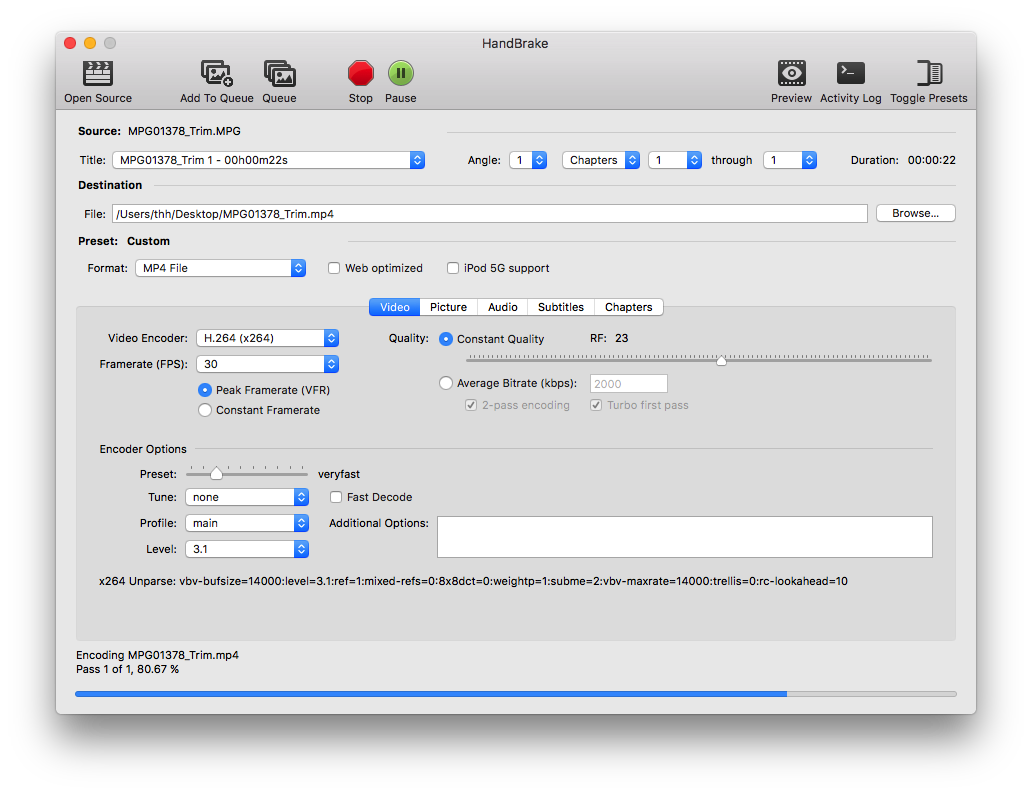Click the destination File path field
This screenshot has height=794, width=1032.
point(490,214)
